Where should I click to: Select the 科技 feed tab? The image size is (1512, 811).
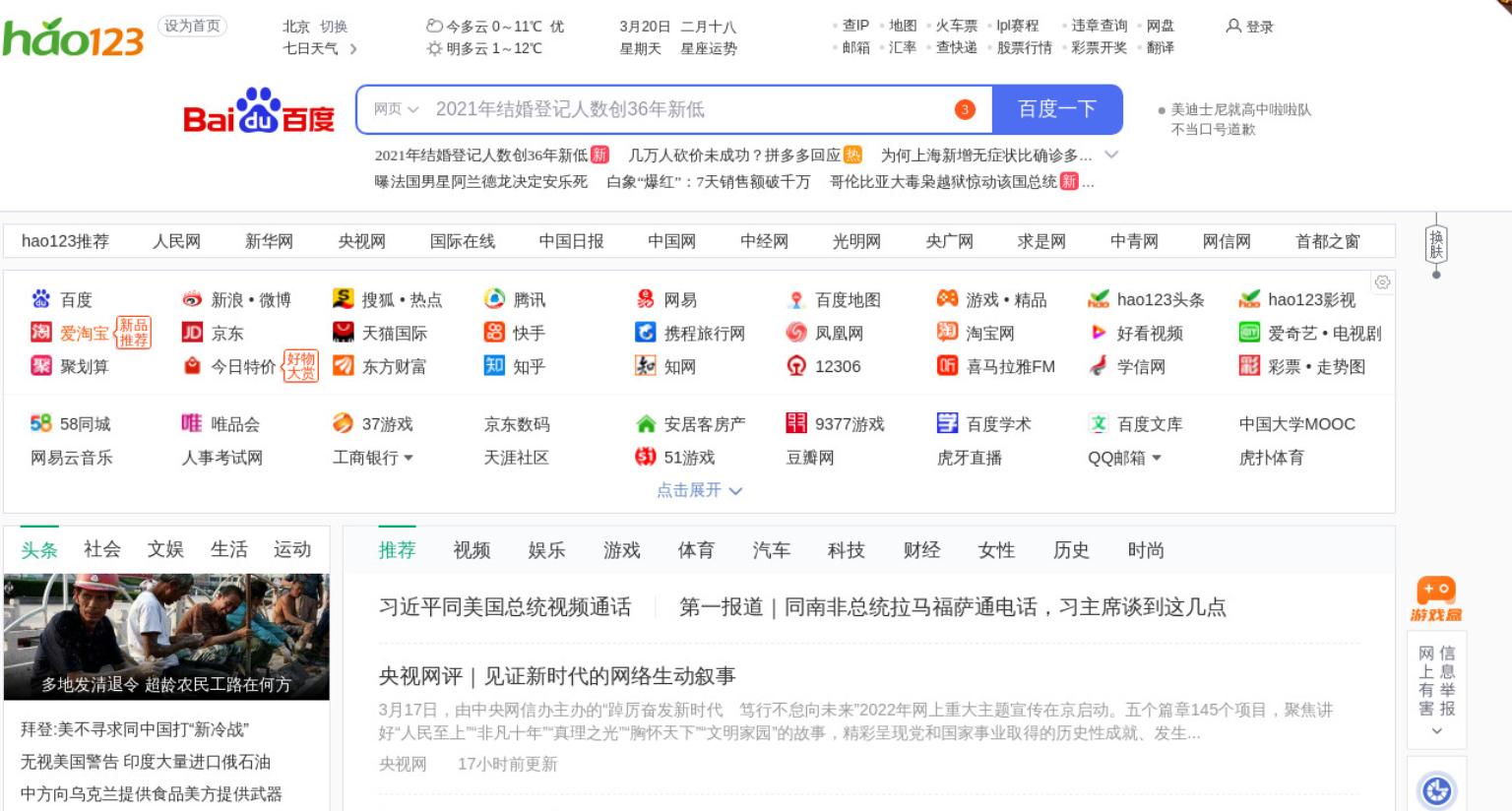[x=847, y=550]
